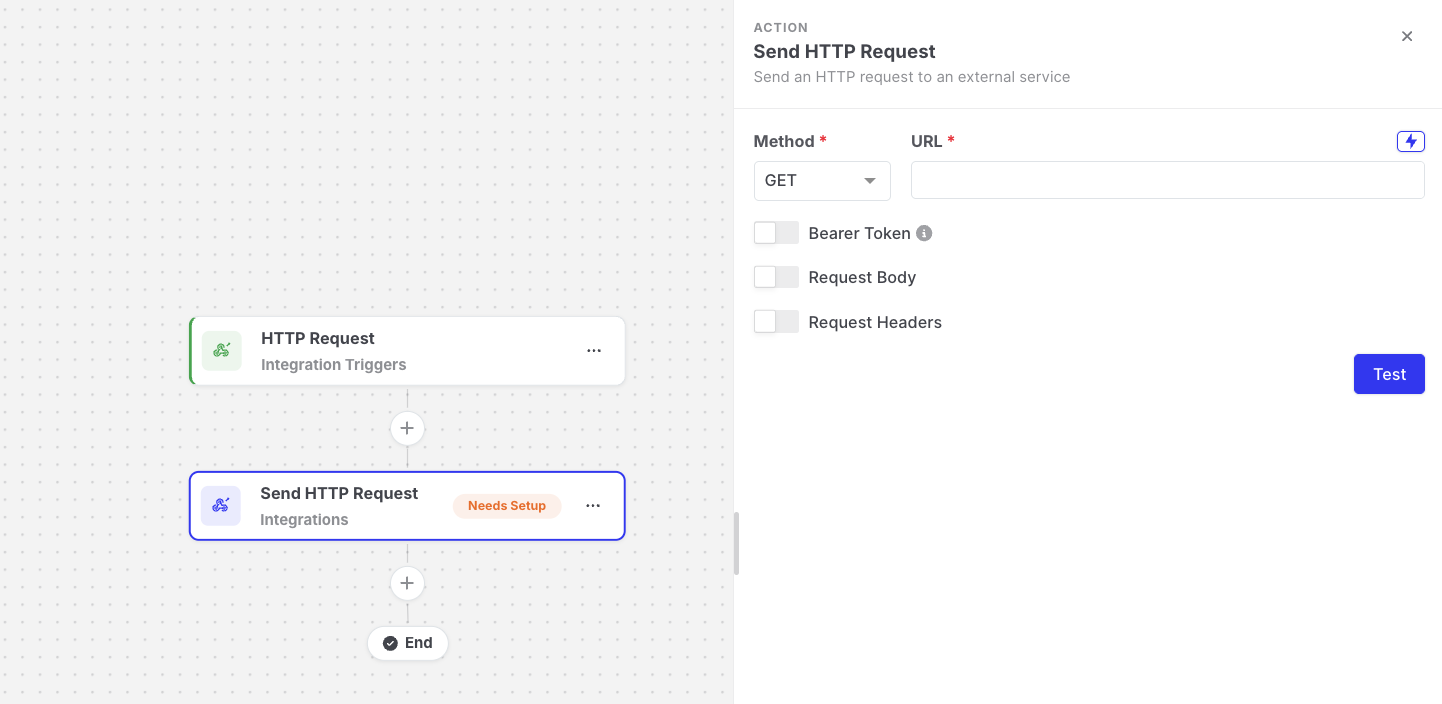
Task: Click the Send HTTP Request node icon
Action: [x=220, y=506]
